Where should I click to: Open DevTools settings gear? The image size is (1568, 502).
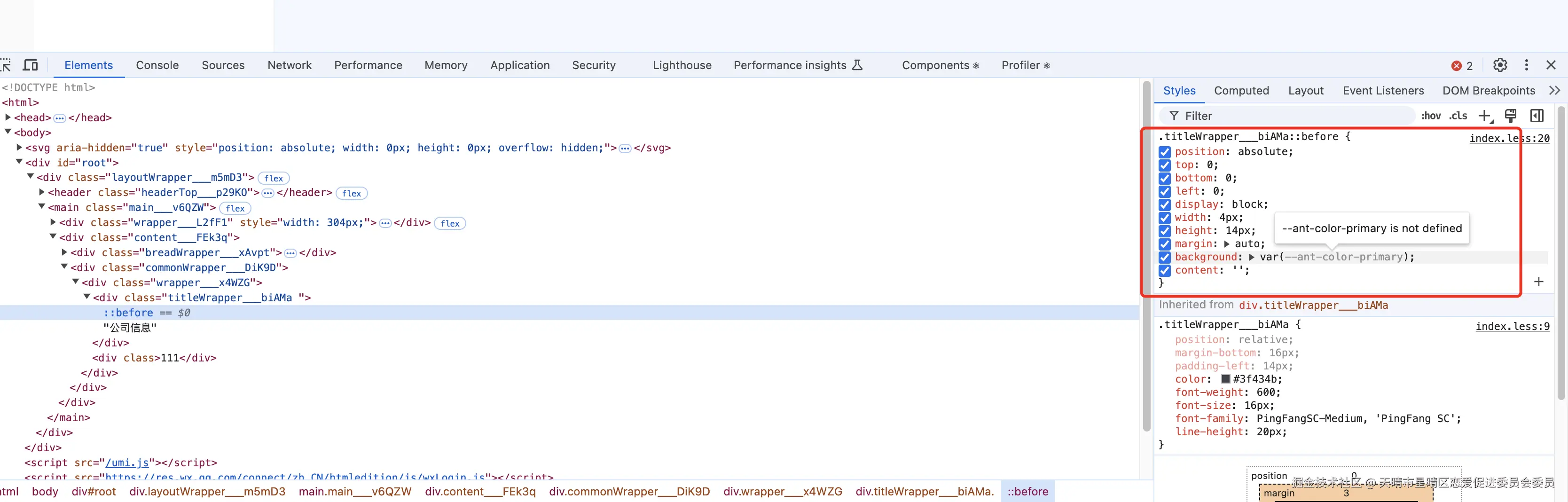point(1500,65)
